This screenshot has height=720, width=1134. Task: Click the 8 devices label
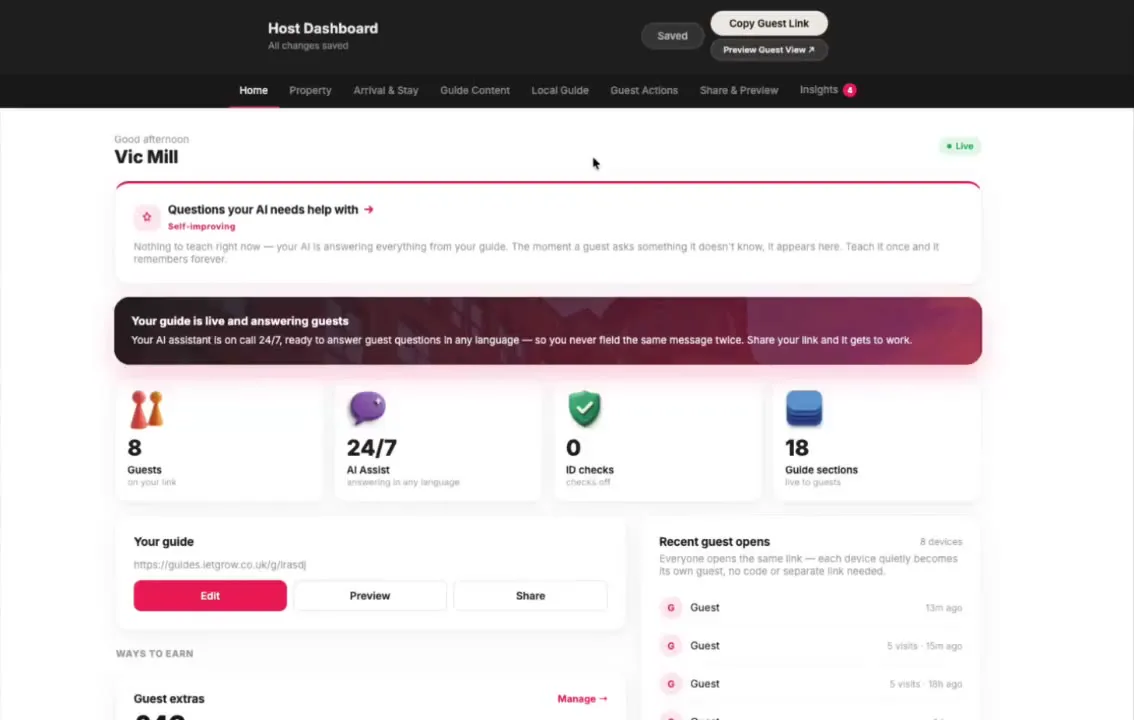(x=940, y=542)
